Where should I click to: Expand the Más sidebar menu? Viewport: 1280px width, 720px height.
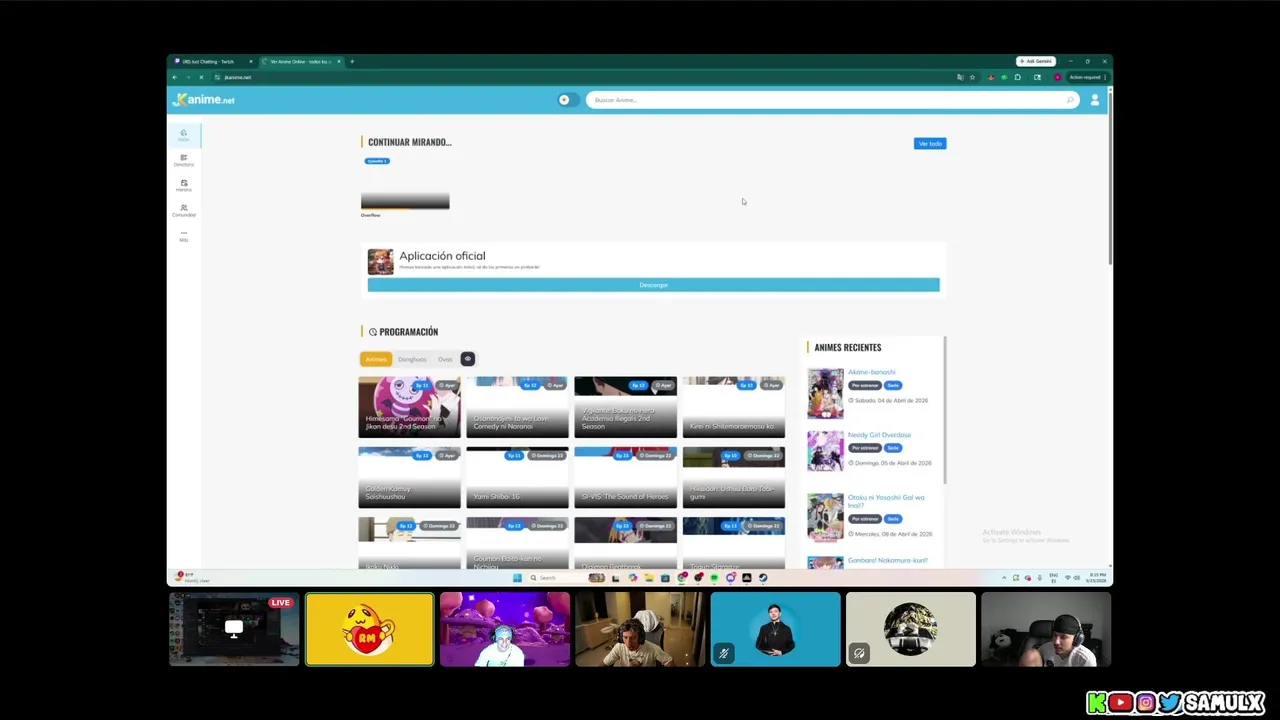click(183, 235)
